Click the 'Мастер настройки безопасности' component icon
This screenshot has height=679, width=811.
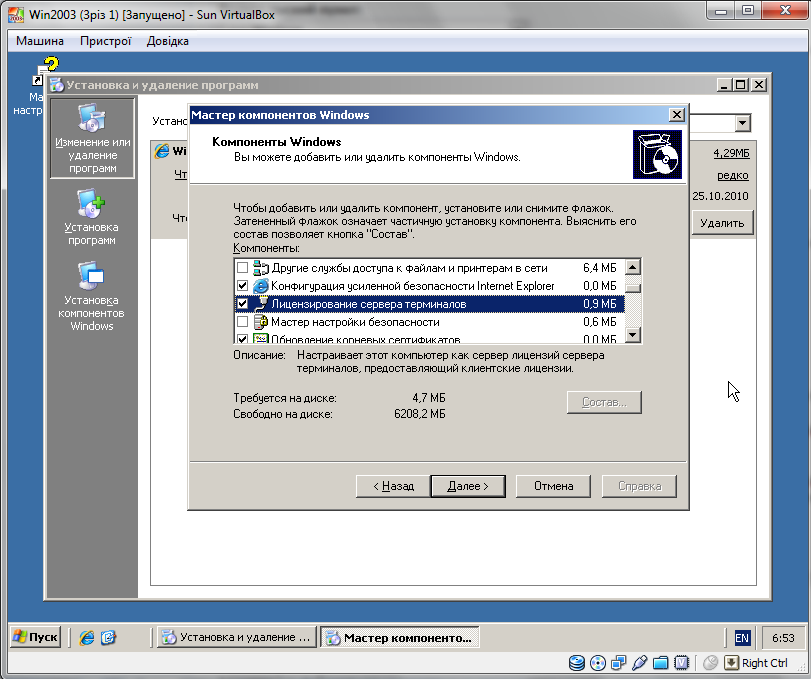[x=261, y=322]
